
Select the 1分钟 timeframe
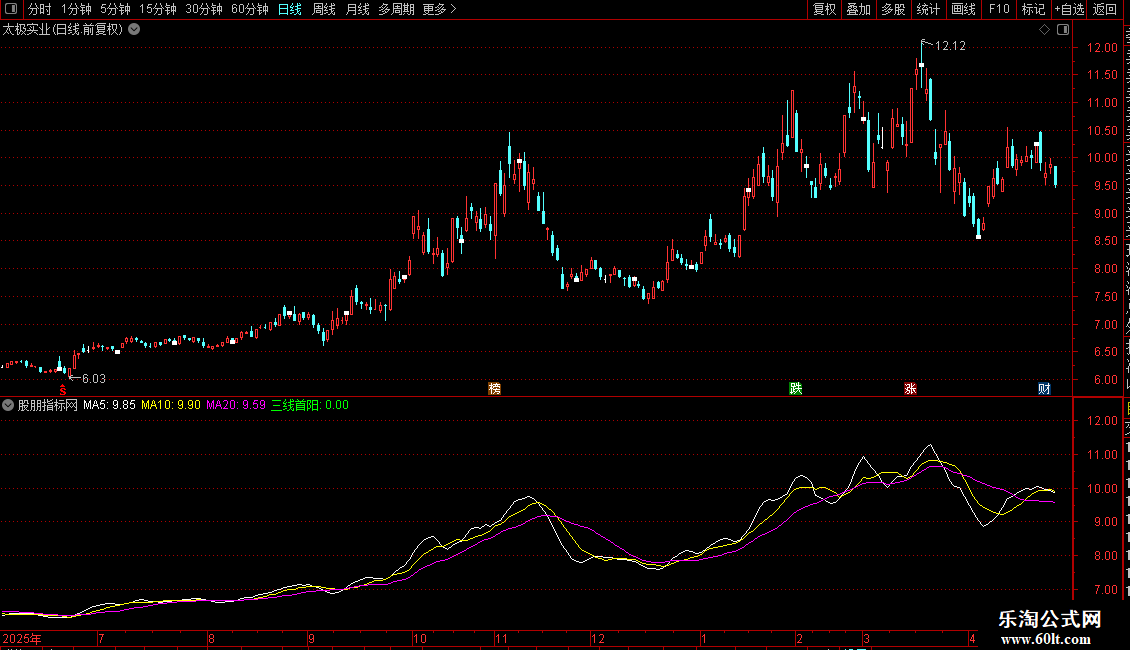tap(76, 9)
